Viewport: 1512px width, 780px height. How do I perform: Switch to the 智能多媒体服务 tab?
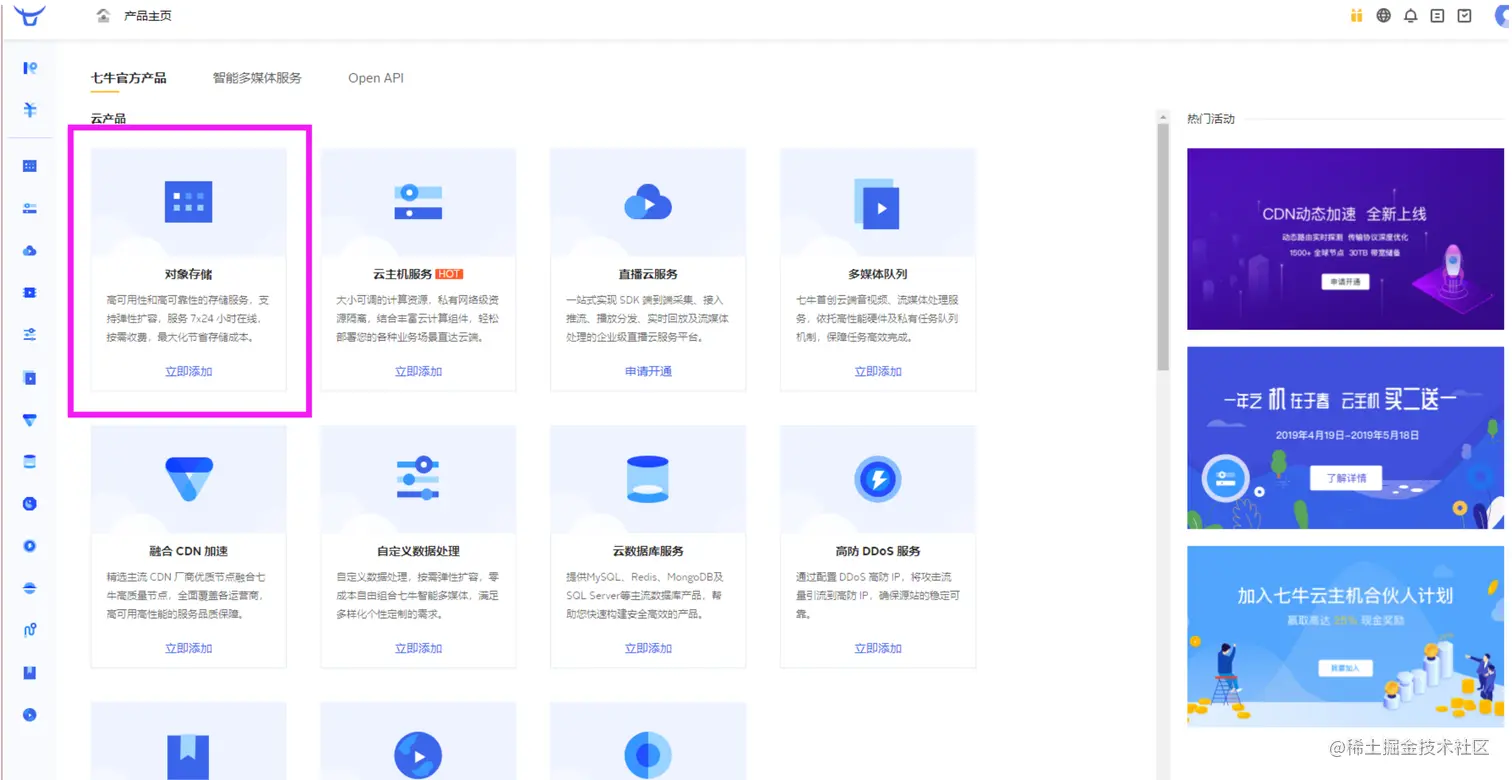point(257,78)
